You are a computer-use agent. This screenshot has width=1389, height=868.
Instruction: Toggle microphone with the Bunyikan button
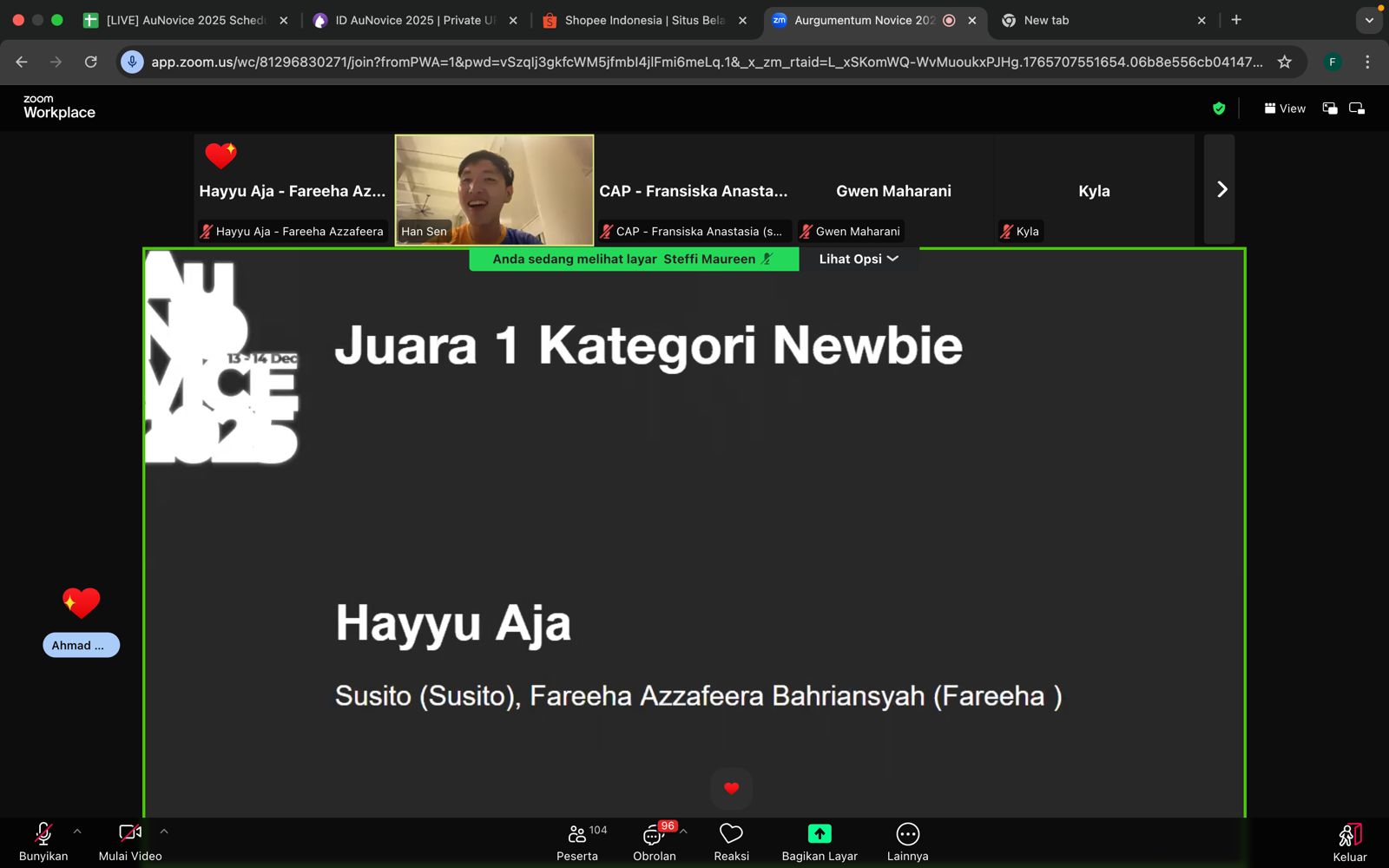point(43,842)
